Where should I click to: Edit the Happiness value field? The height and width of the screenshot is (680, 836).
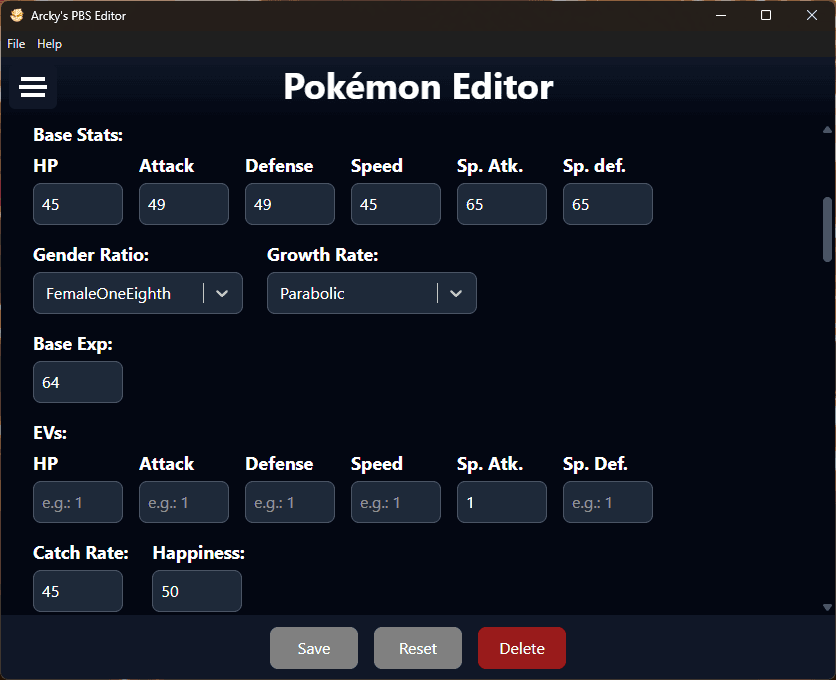point(196,591)
